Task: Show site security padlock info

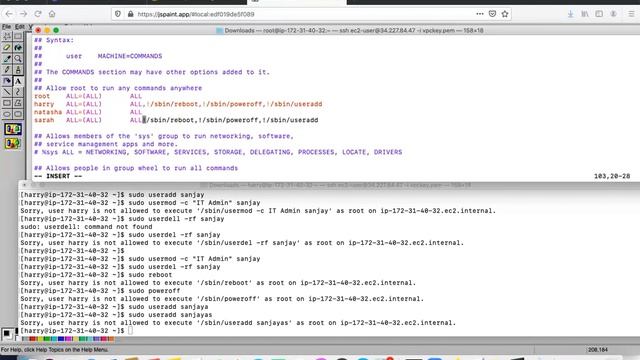Action: tap(130, 14)
